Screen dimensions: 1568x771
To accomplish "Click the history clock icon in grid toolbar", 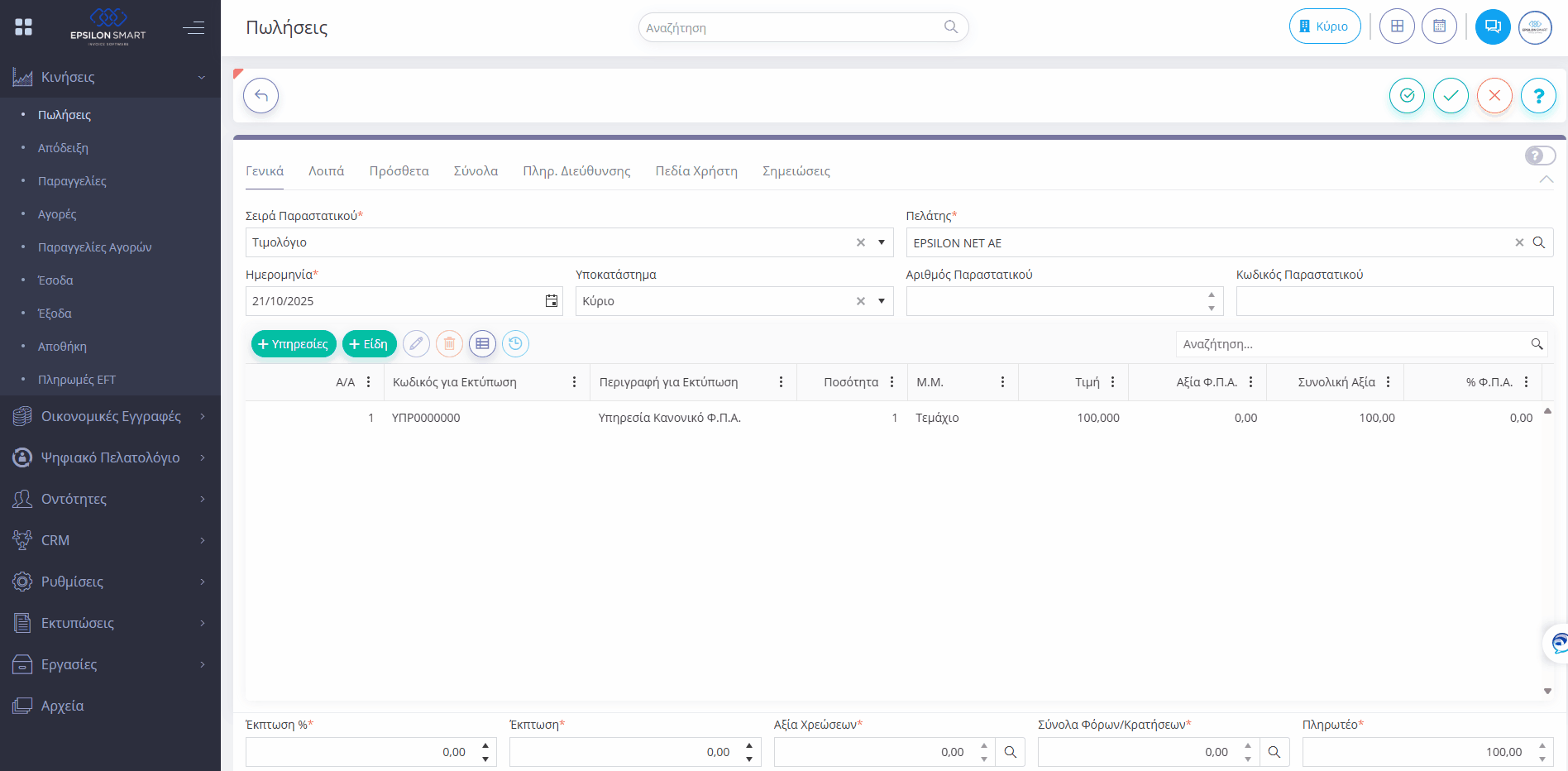I will point(515,344).
